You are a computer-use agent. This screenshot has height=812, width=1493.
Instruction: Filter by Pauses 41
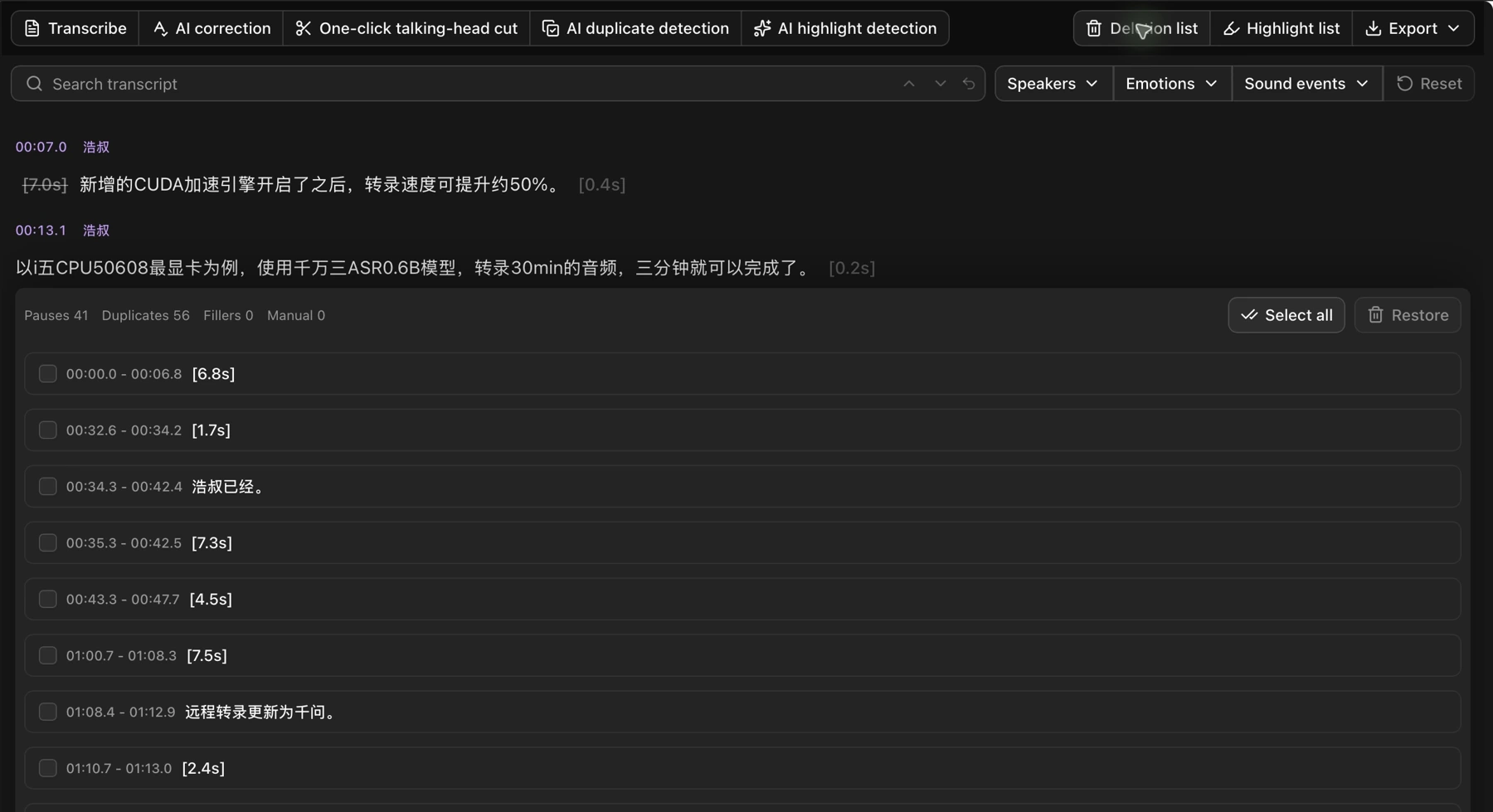point(56,315)
